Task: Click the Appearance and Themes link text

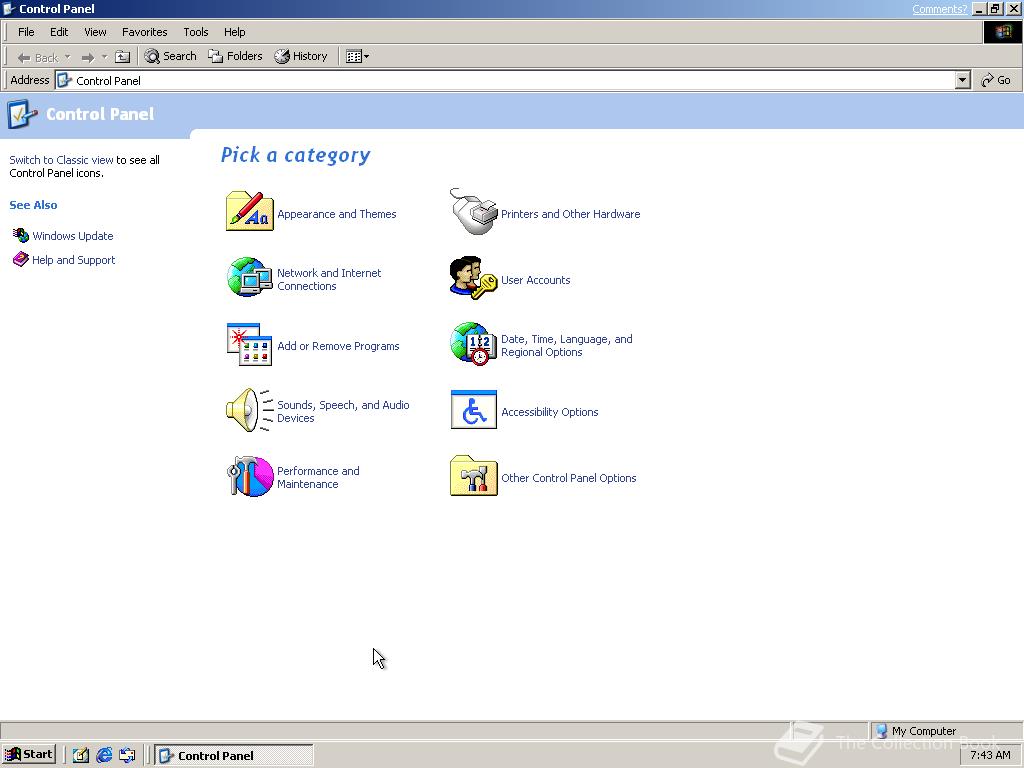Action: coord(336,214)
